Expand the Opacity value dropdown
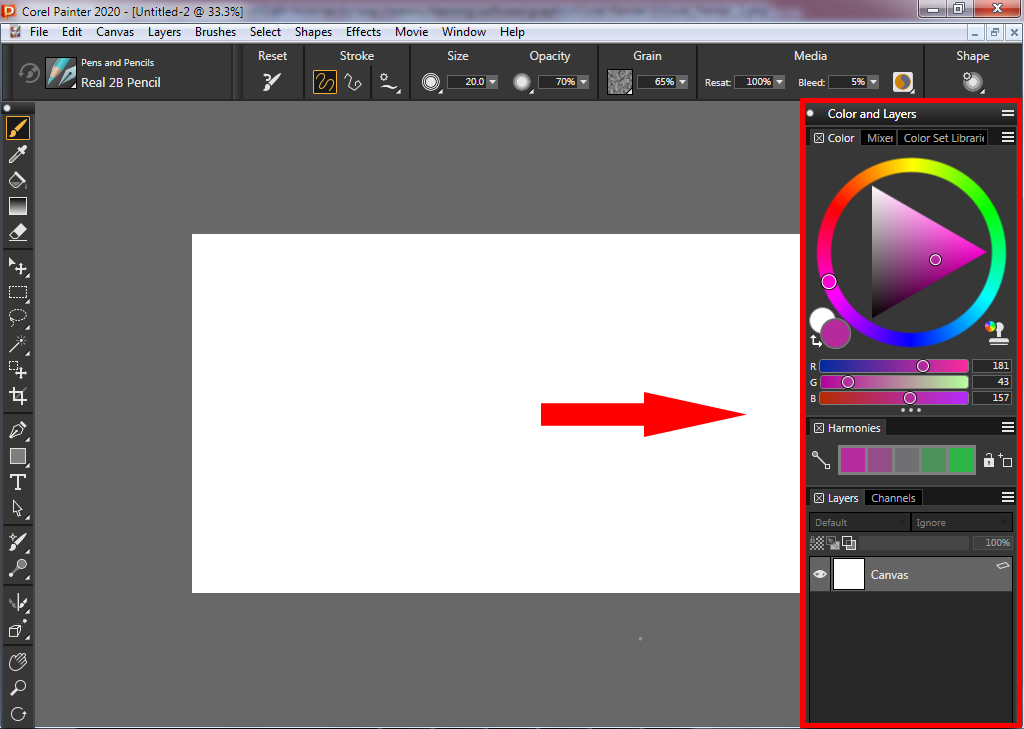The image size is (1024, 729). pyautogui.click(x=583, y=82)
